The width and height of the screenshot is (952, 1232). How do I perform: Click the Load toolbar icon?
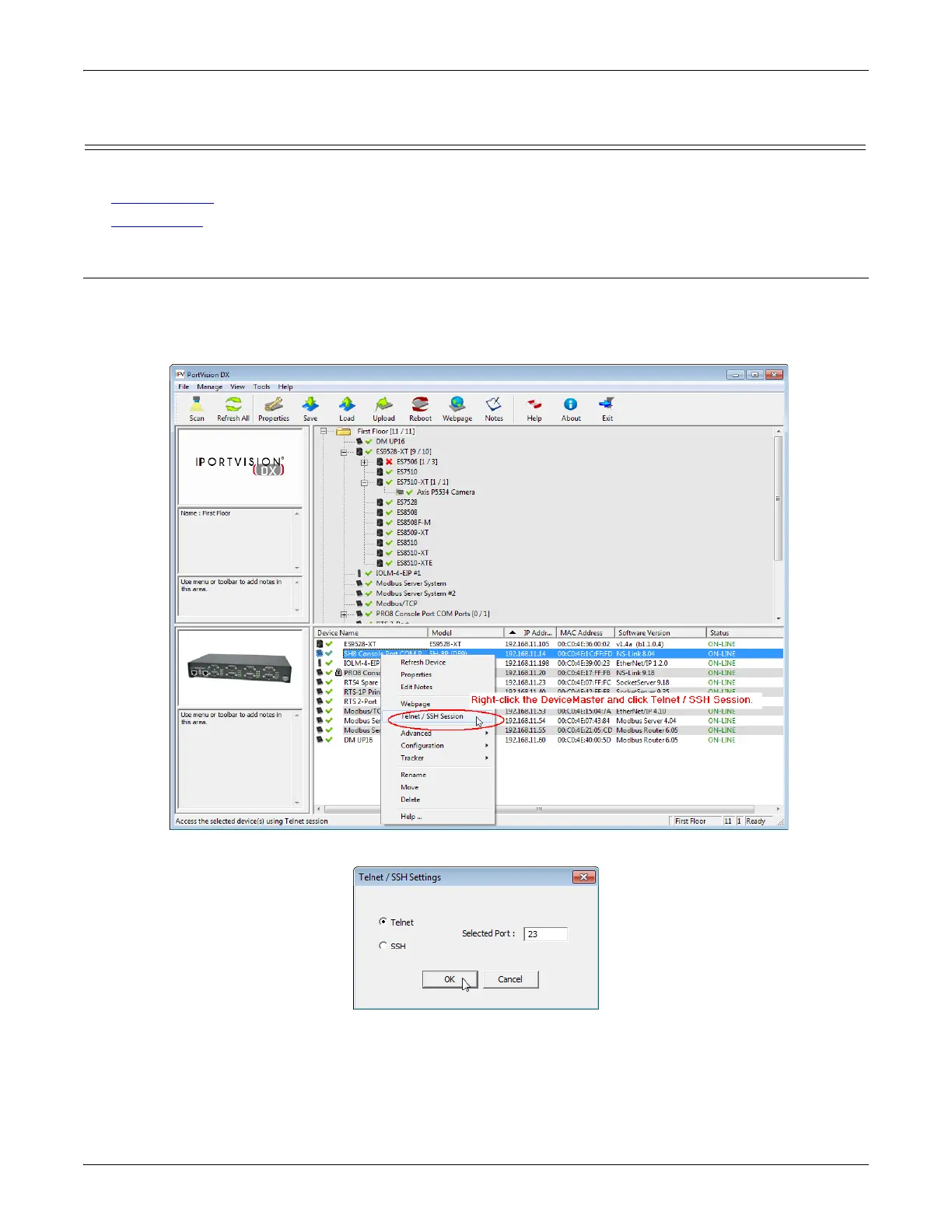point(347,404)
